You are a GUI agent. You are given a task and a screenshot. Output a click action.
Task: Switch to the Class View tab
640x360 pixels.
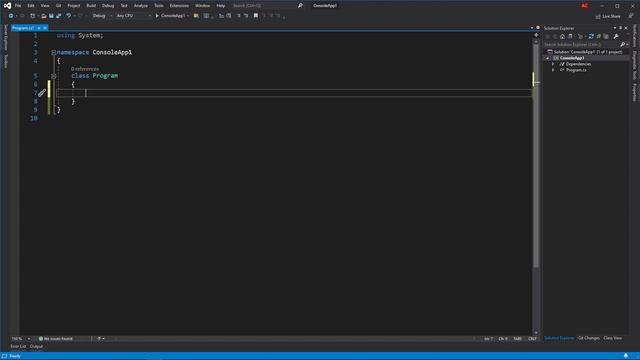pos(613,338)
